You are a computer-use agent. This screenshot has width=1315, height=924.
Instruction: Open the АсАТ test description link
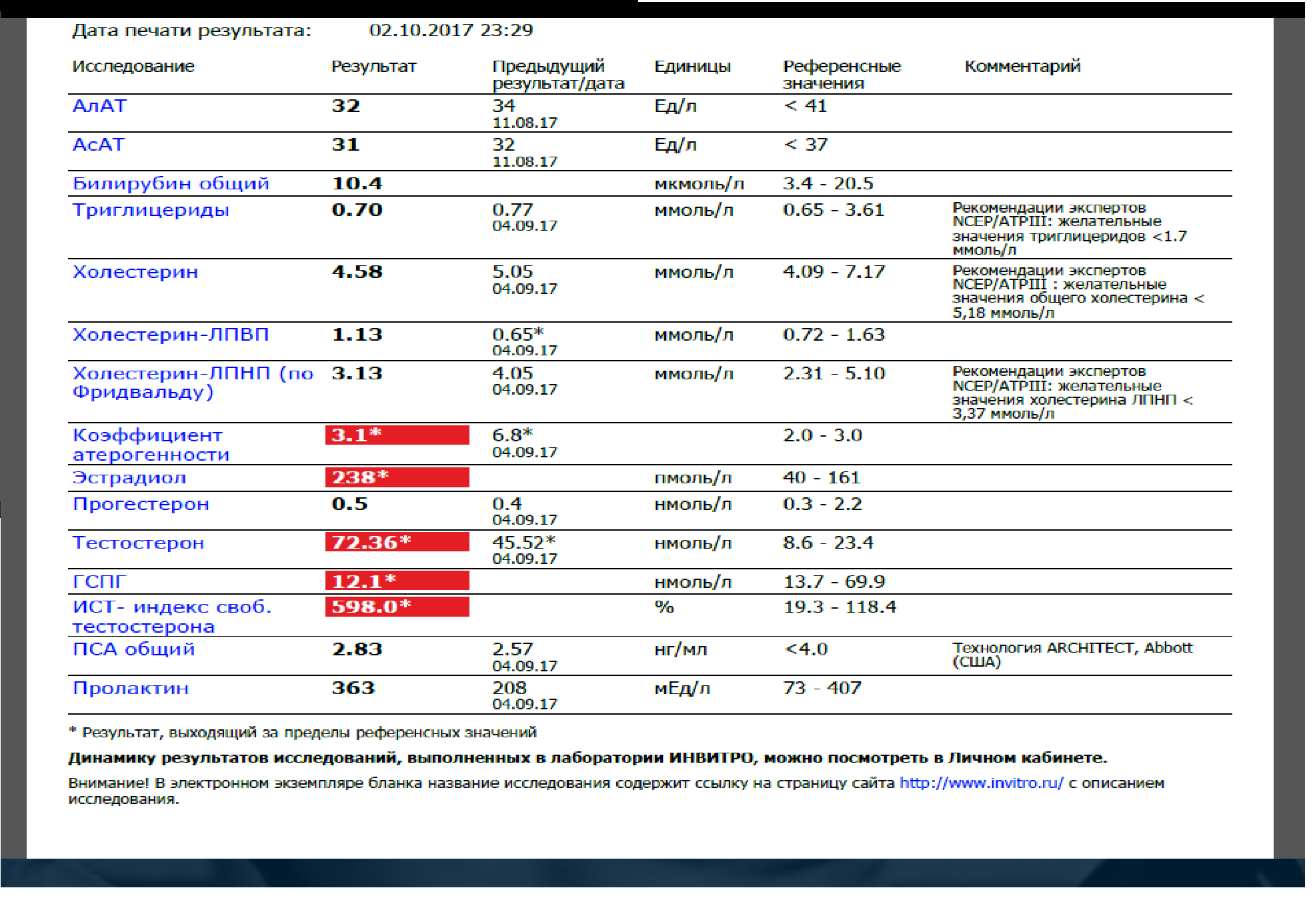tap(98, 145)
